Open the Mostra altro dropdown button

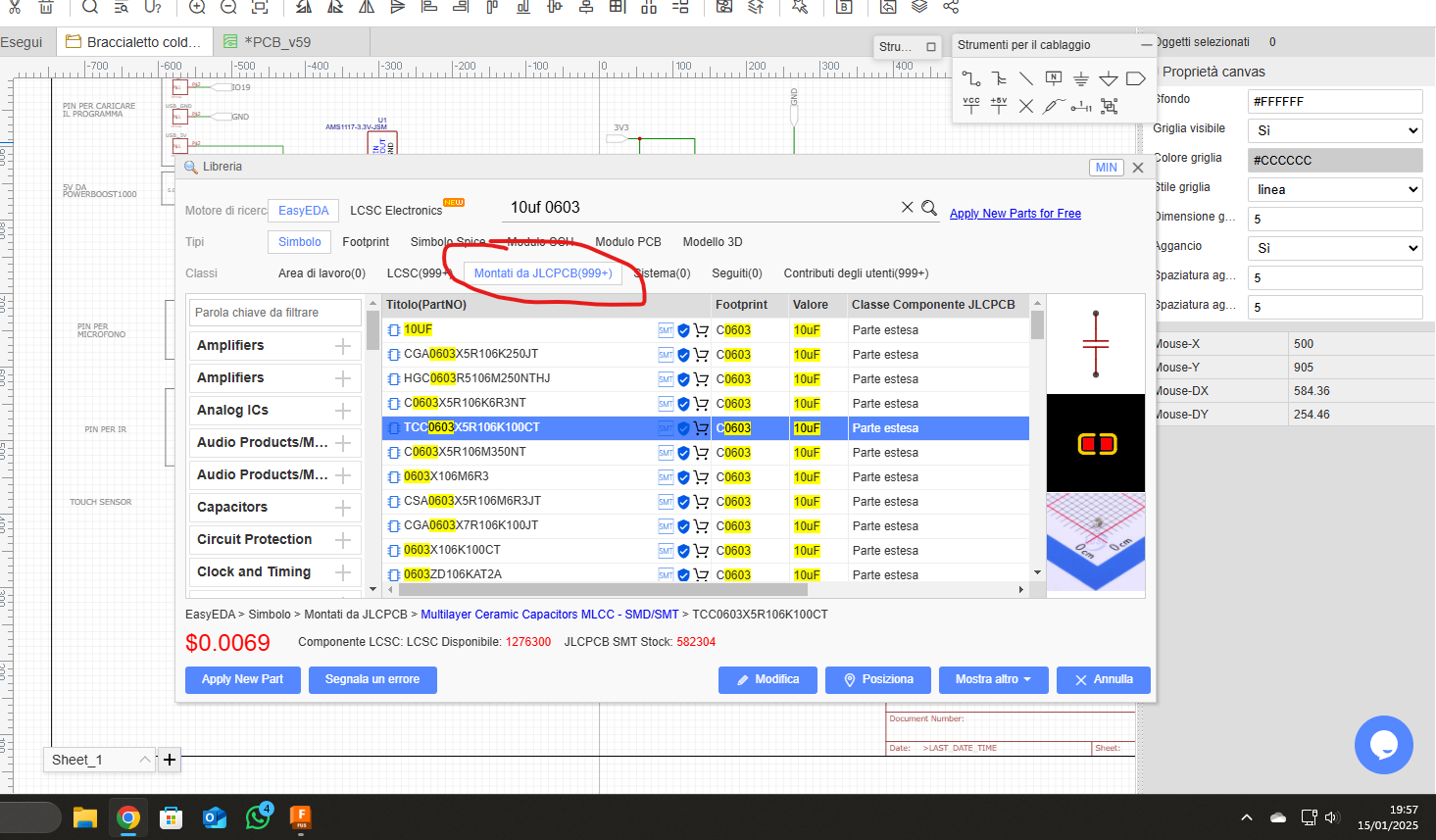pyautogui.click(x=994, y=679)
